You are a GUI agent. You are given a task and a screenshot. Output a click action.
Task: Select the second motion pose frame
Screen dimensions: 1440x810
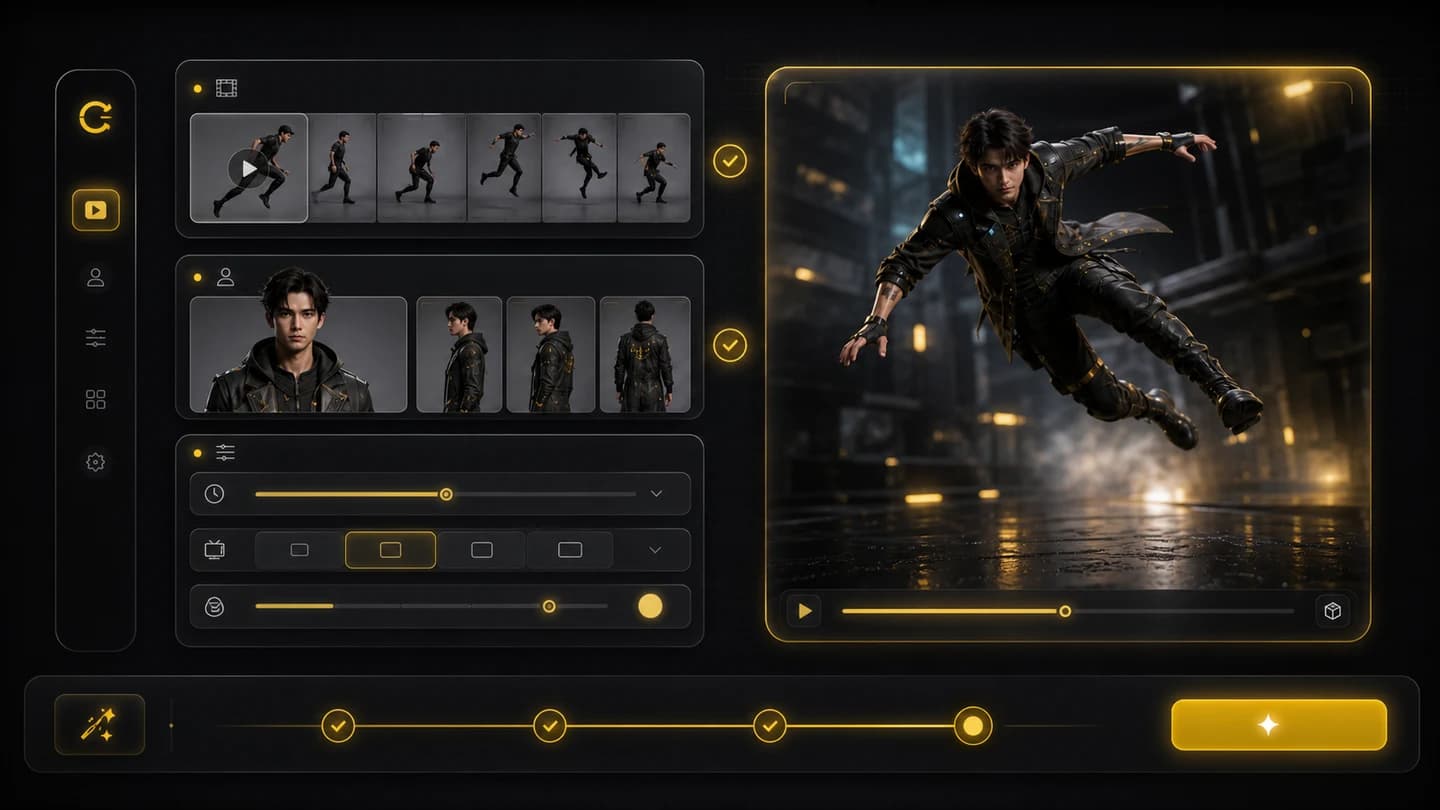click(x=343, y=168)
